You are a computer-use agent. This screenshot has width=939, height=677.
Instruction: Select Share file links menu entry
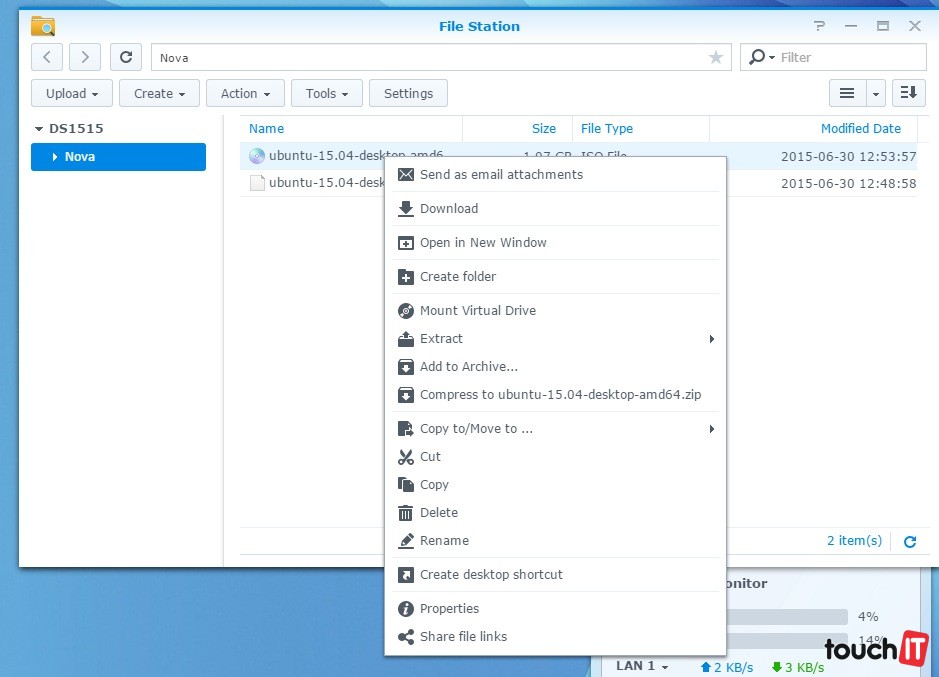click(463, 637)
